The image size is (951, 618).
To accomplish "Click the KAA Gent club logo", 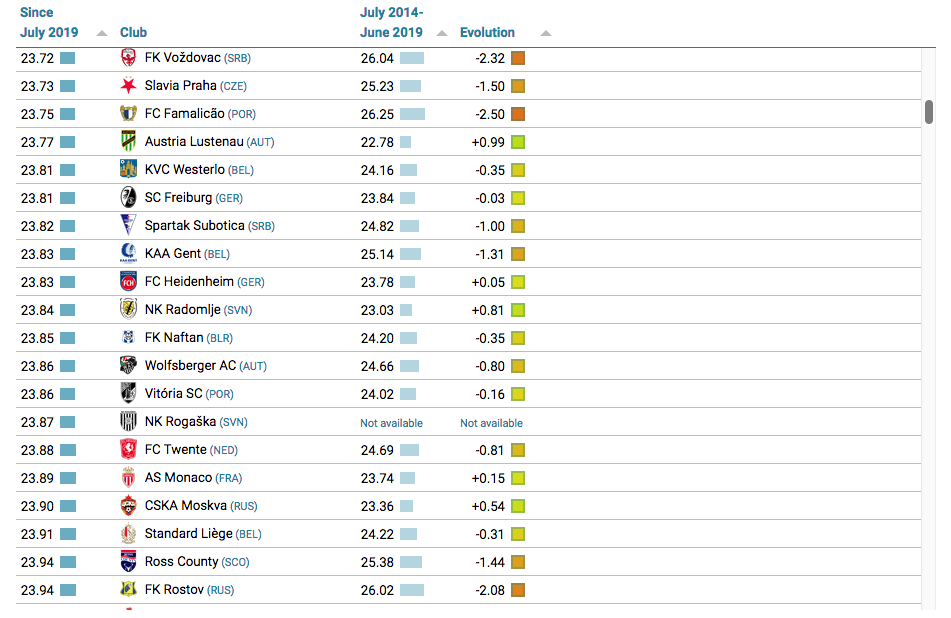I will click(128, 254).
